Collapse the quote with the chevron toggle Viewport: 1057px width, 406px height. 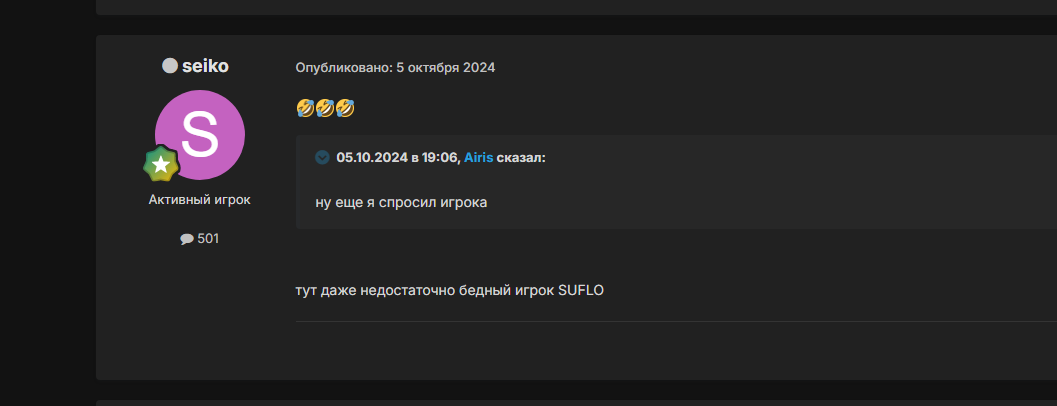(x=322, y=158)
